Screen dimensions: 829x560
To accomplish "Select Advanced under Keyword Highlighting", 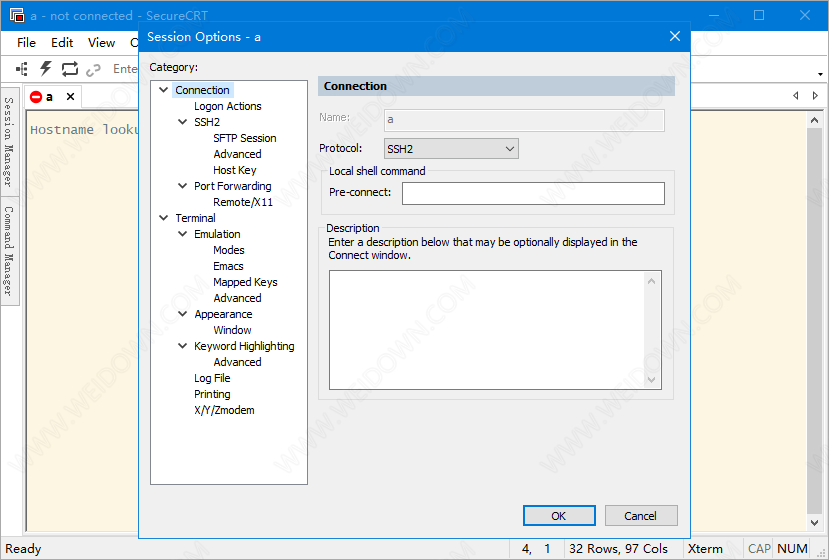I will [x=237, y=362].
